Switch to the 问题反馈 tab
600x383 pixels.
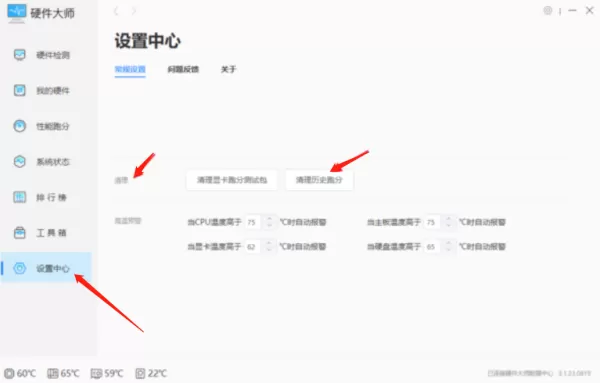pos(183,69)
